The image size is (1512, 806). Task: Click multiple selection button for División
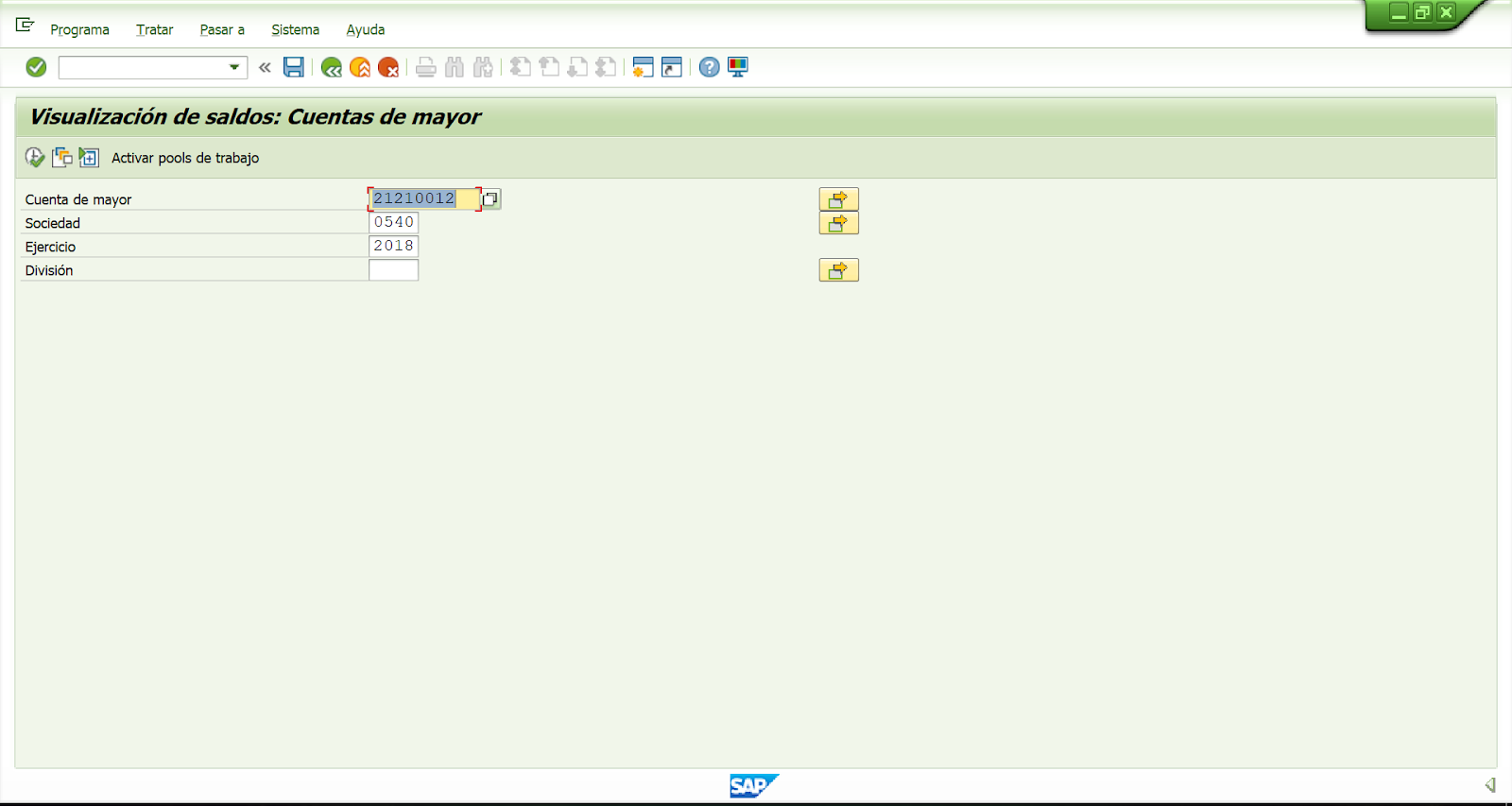838,270
